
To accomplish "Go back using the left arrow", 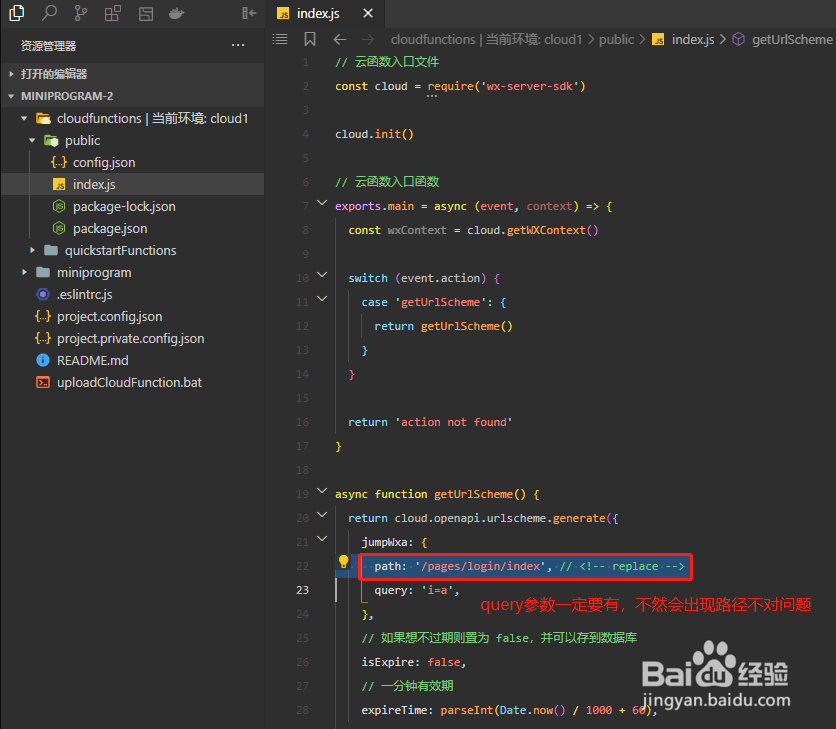I will point(340,39).
